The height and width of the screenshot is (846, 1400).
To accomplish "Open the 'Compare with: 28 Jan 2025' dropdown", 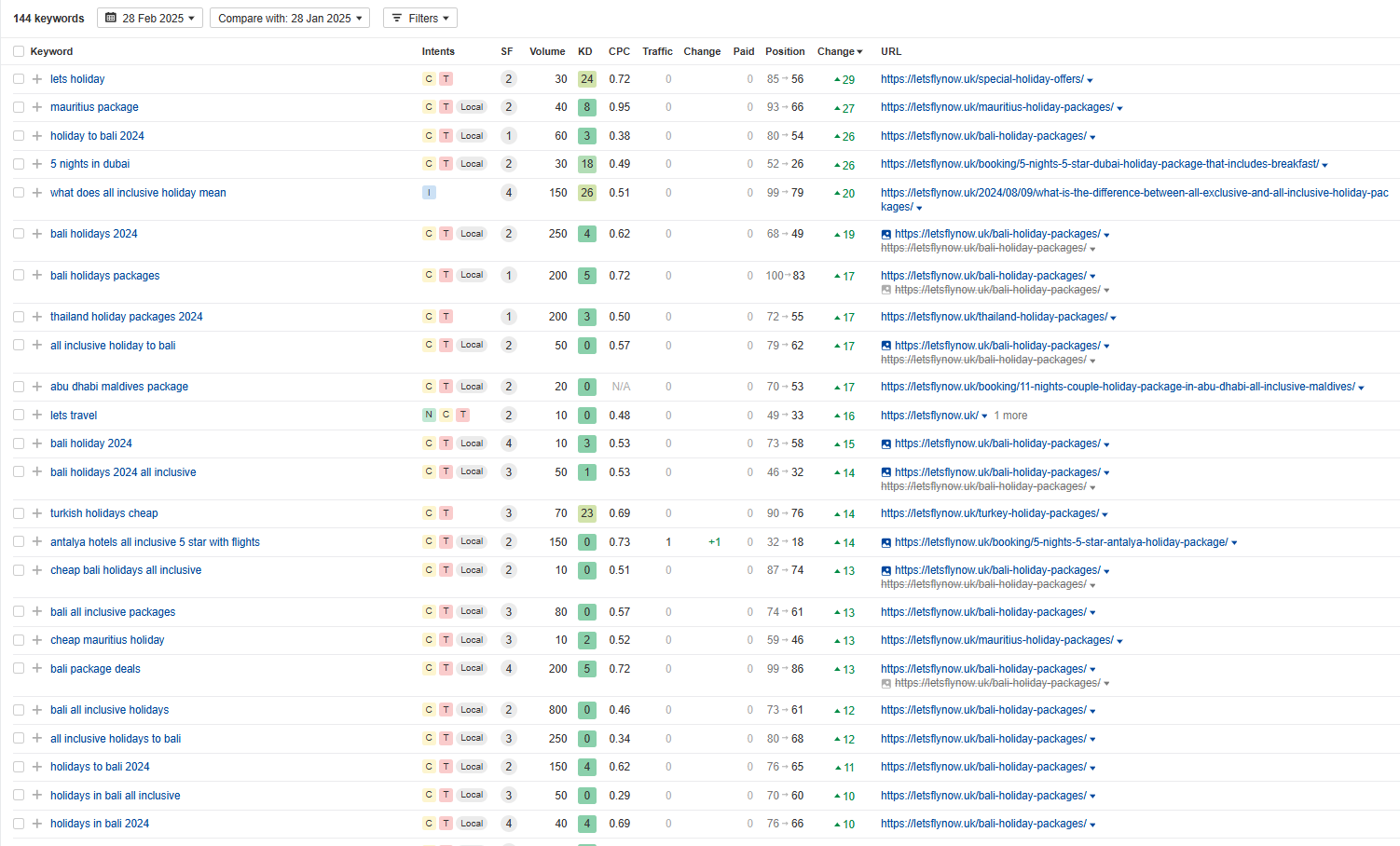I will 290,18.
